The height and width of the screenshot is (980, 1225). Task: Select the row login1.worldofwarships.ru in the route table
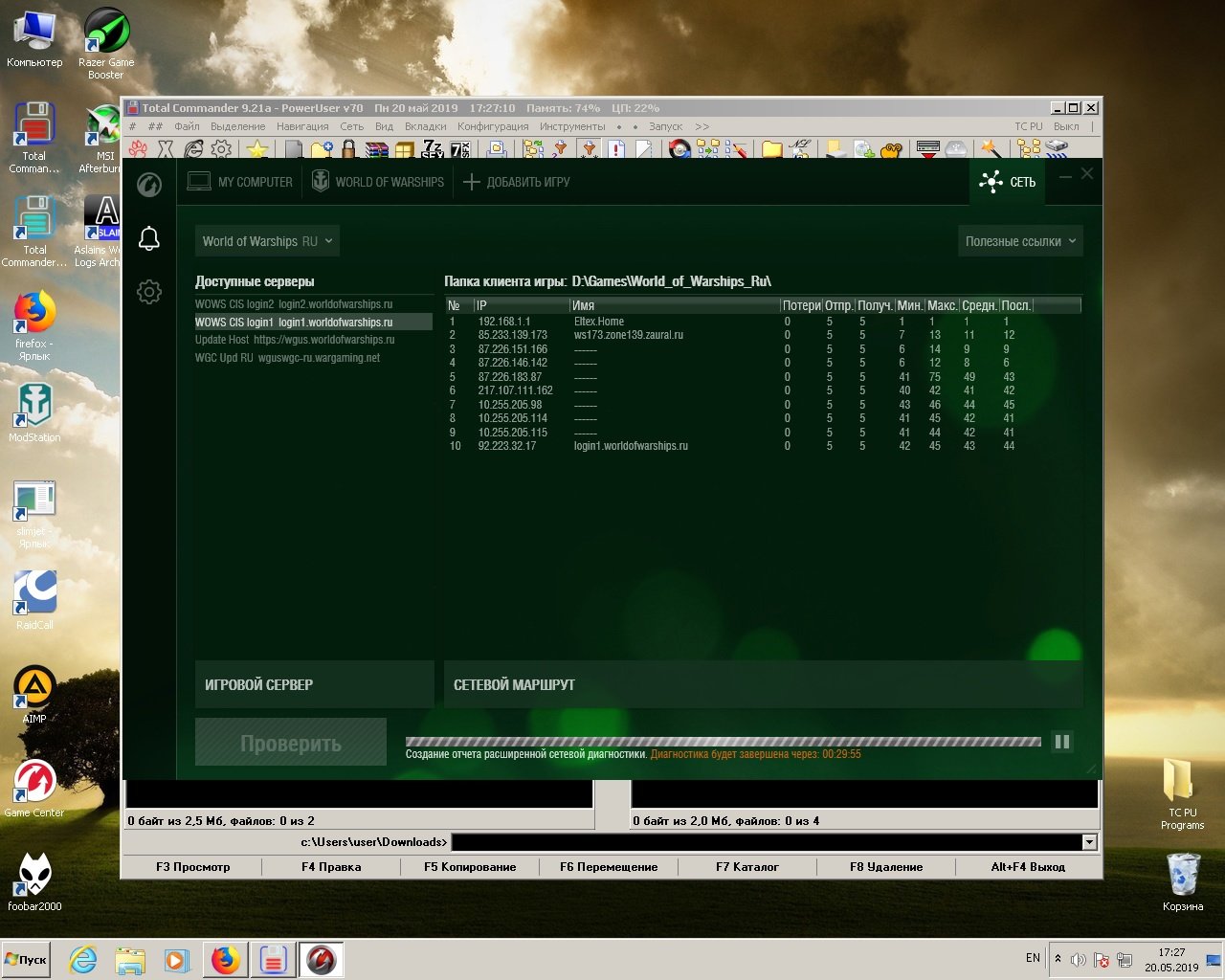point(764,446)
